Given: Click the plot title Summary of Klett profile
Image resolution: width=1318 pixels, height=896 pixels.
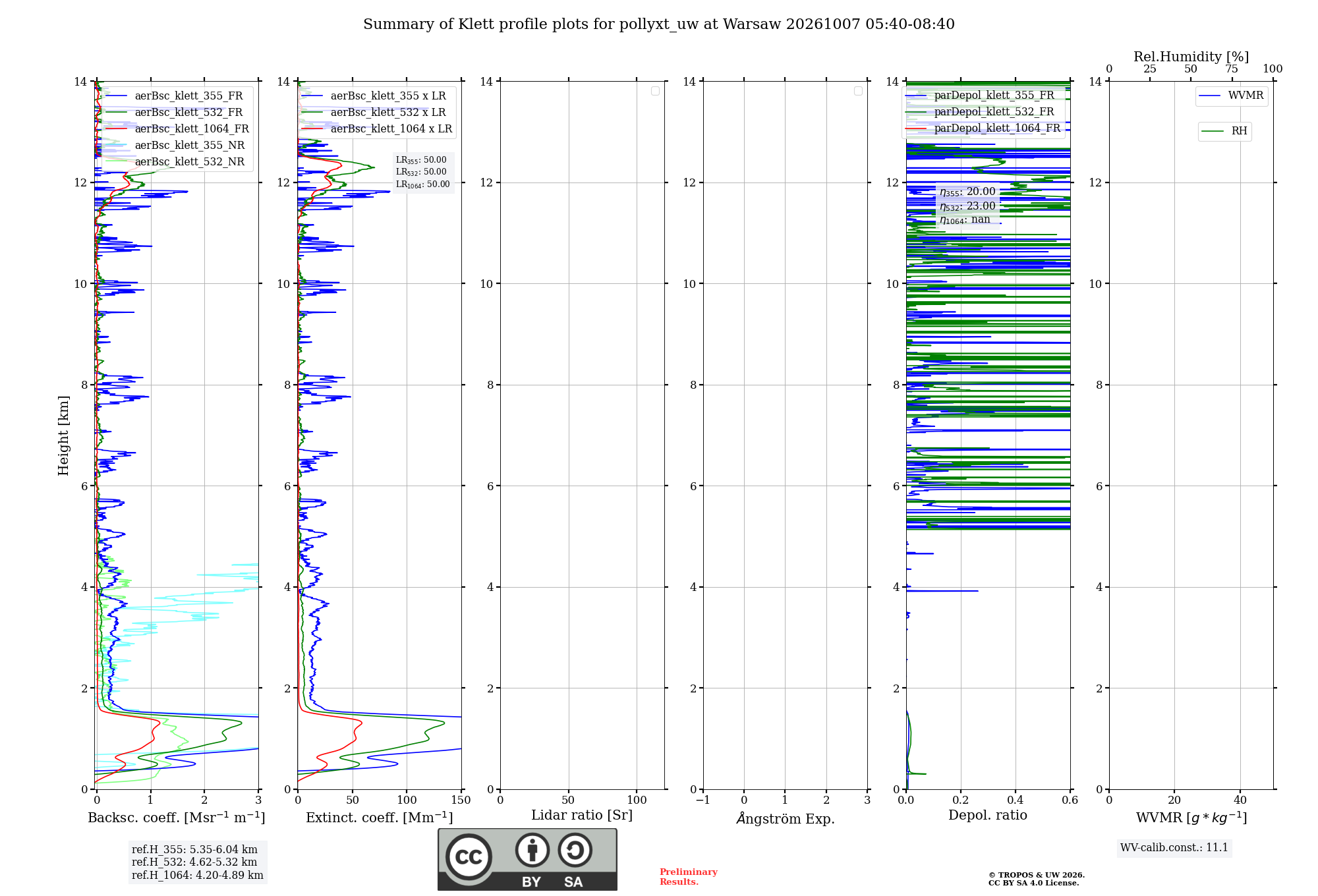Looking at the screenshot, I should click(x=659, y=24).
